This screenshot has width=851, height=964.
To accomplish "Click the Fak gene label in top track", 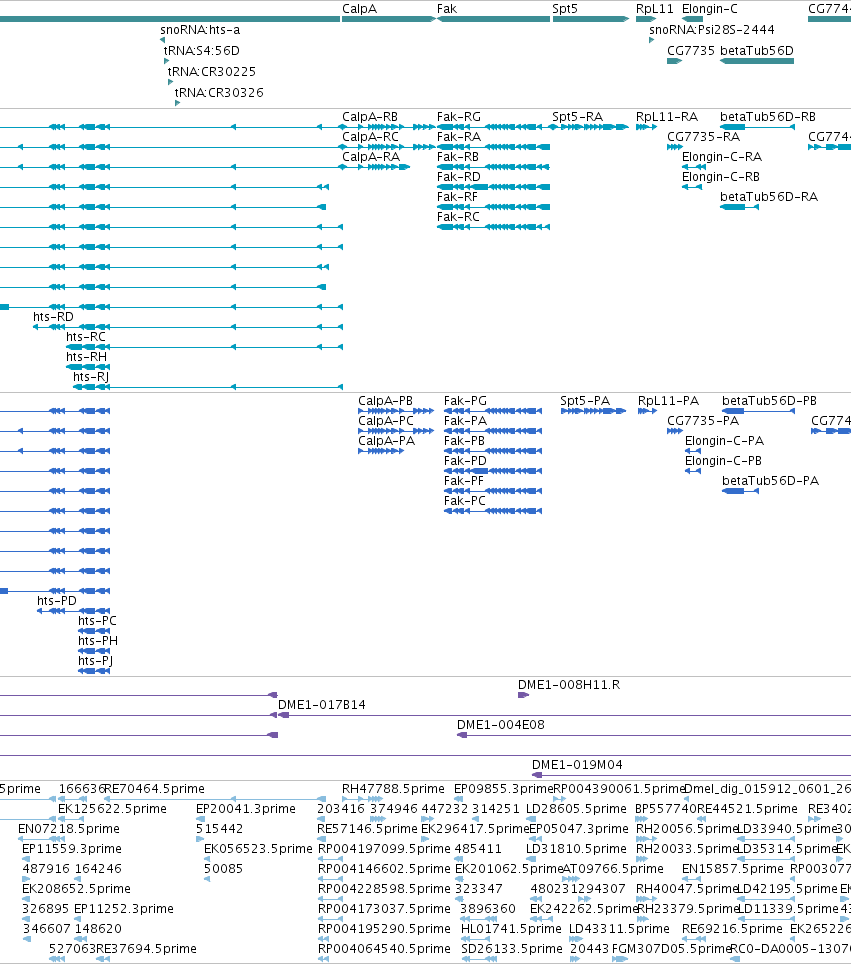I will click(x=447, y=9).
